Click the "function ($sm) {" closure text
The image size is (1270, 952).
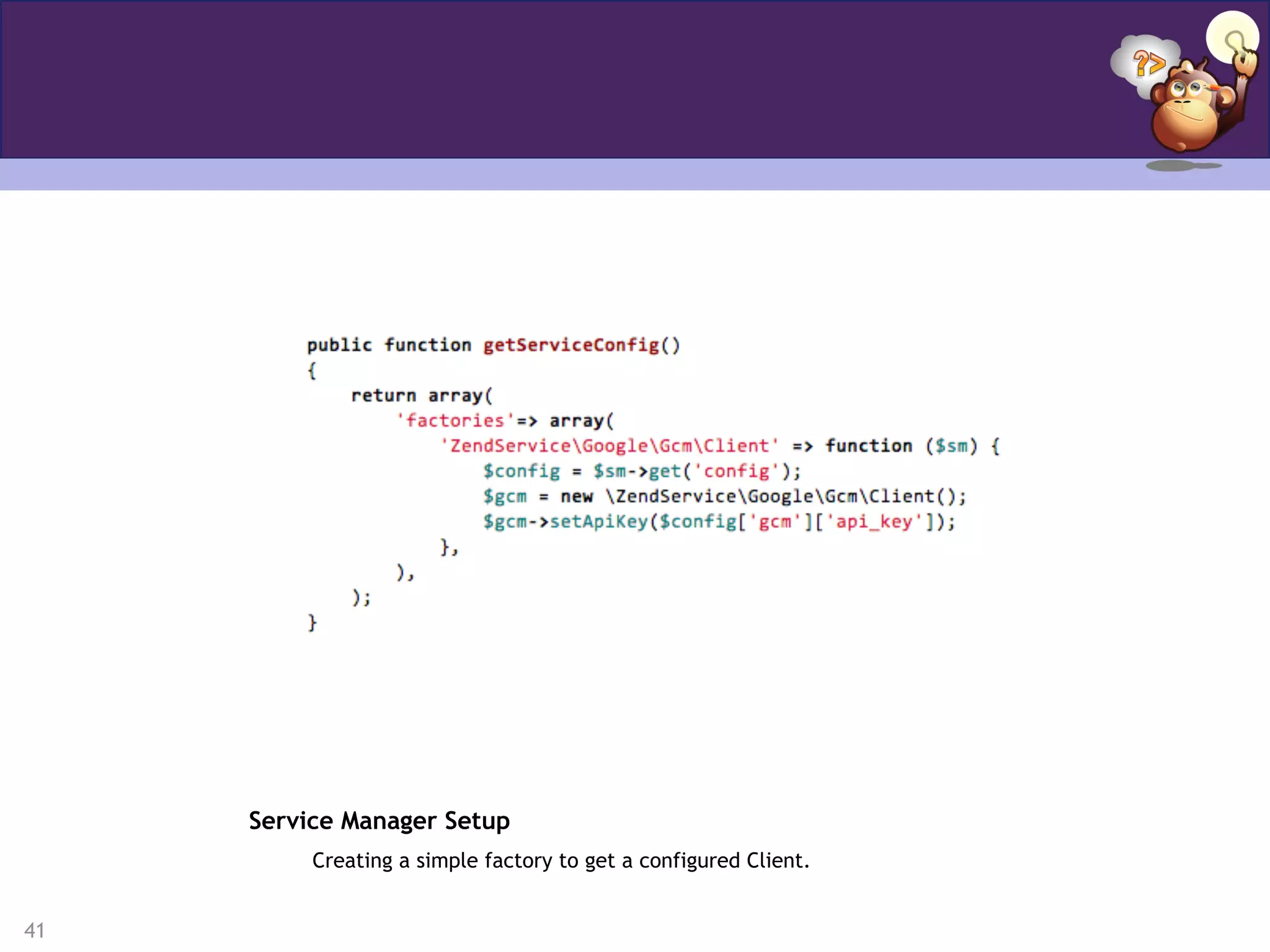tap(912, 446)
